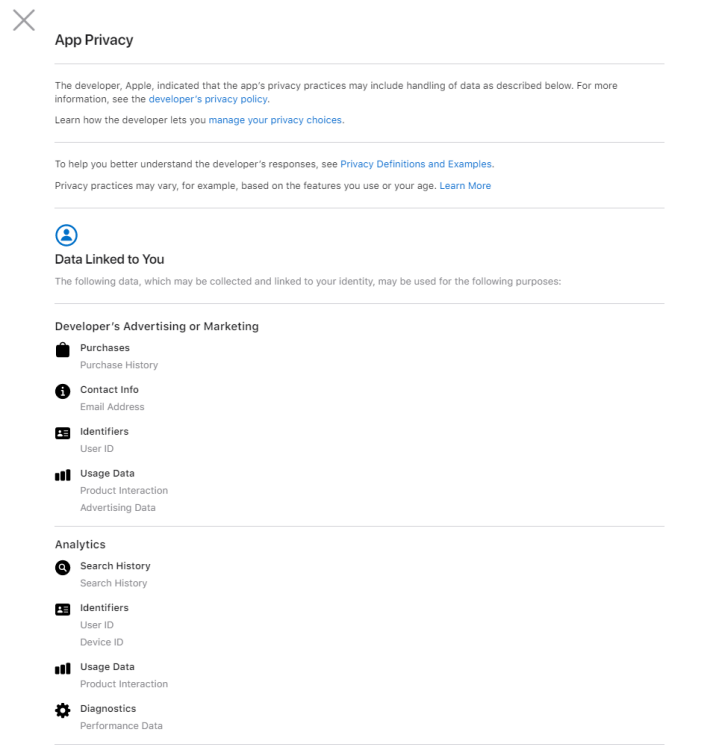The width and height of the screenshot is (716, 750).
Task: Select the App Privacy title
Action: [x=94, y=40]
